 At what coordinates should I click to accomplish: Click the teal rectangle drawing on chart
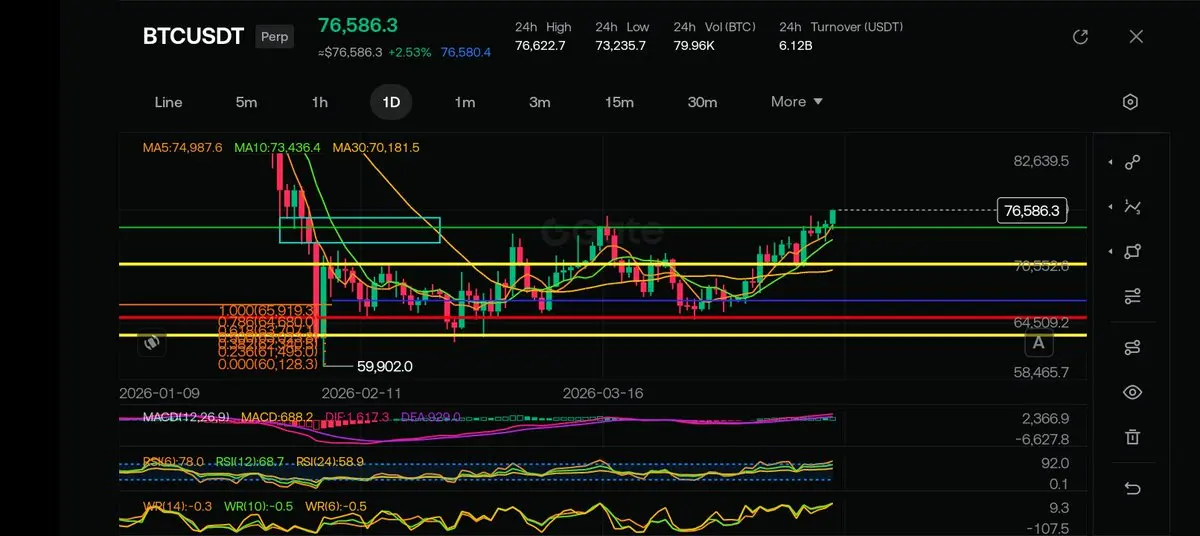point(359,229)
